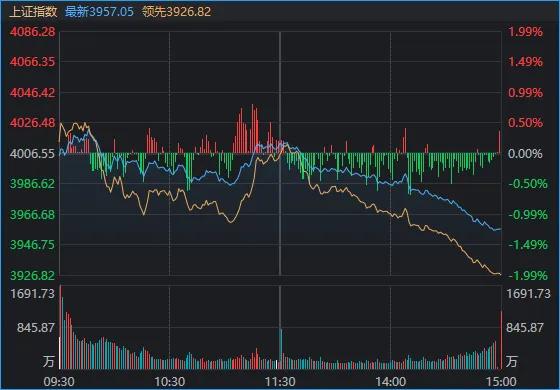Click the 1.49% percent axis label

click(x=525, y=62)
